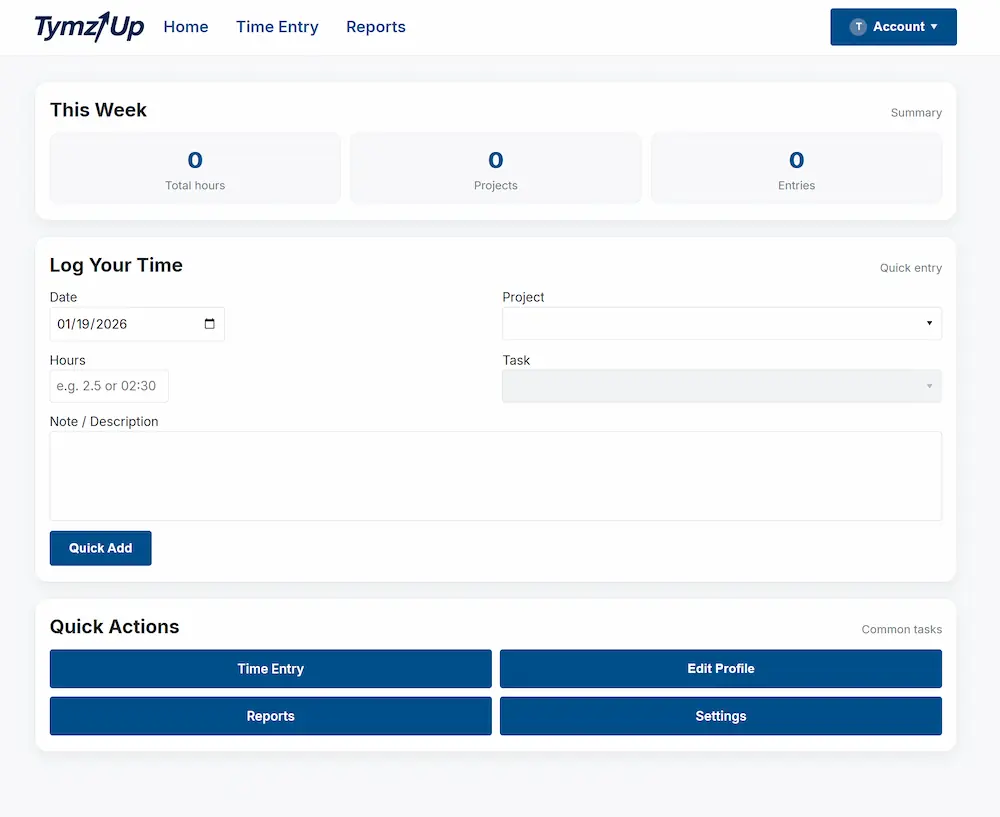
Task: Open the Task dropdown list
Action: coord(721,386)
